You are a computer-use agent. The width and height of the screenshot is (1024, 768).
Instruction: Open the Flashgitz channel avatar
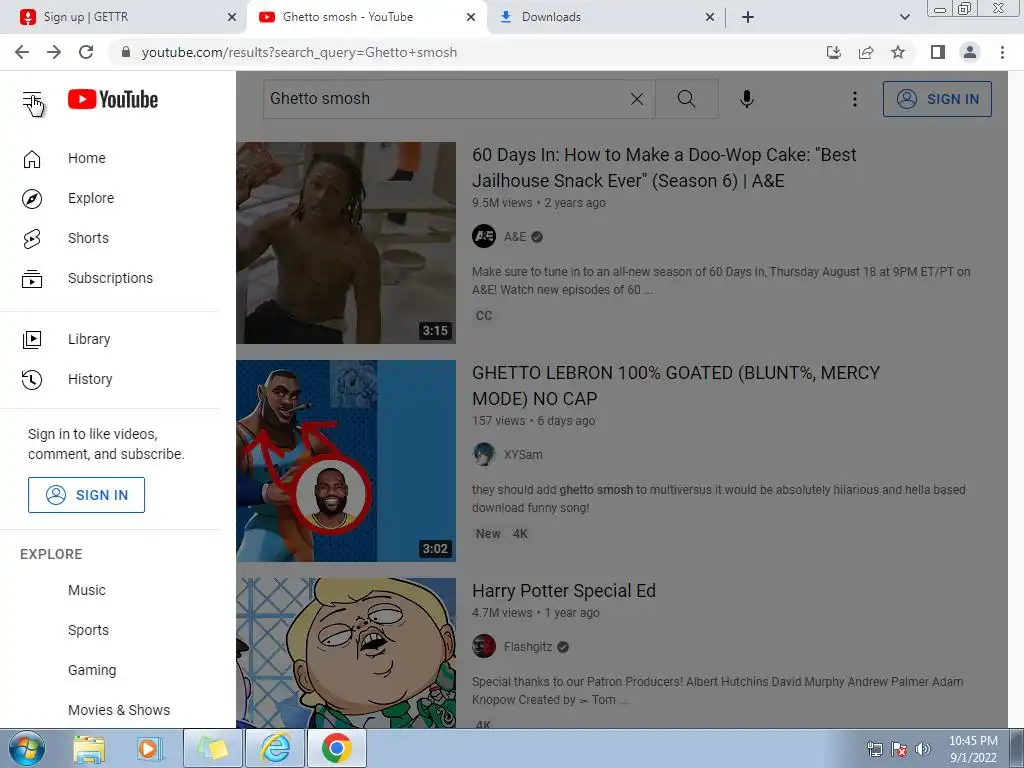click(x=484, y=647)
